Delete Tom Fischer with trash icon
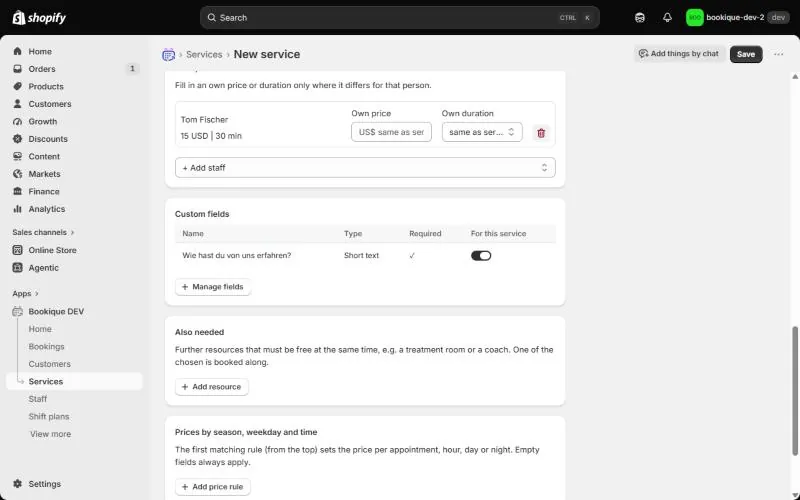800x500 pixels. (541, 133)
